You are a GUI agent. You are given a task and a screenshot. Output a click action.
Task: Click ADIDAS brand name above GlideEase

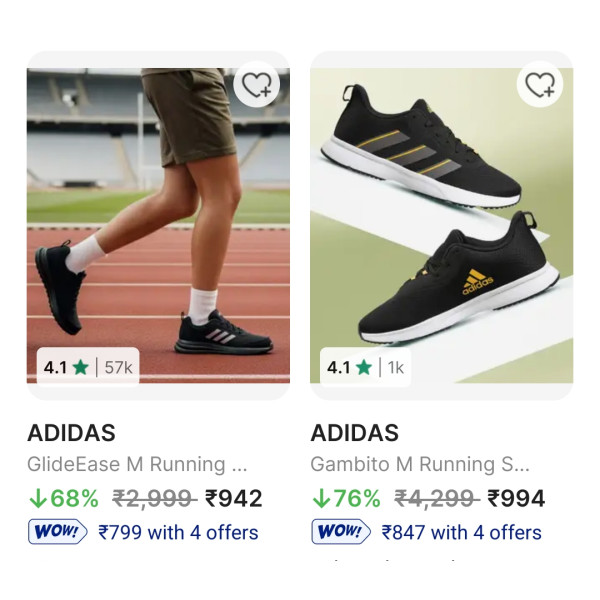pyautogui.click(x=71, y=433)
